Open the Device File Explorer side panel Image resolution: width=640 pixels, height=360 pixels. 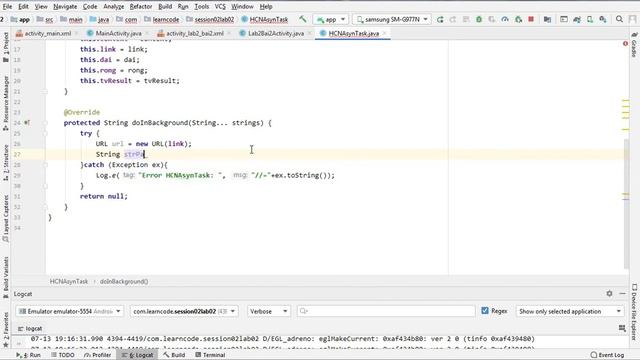(x=634, y=312)
